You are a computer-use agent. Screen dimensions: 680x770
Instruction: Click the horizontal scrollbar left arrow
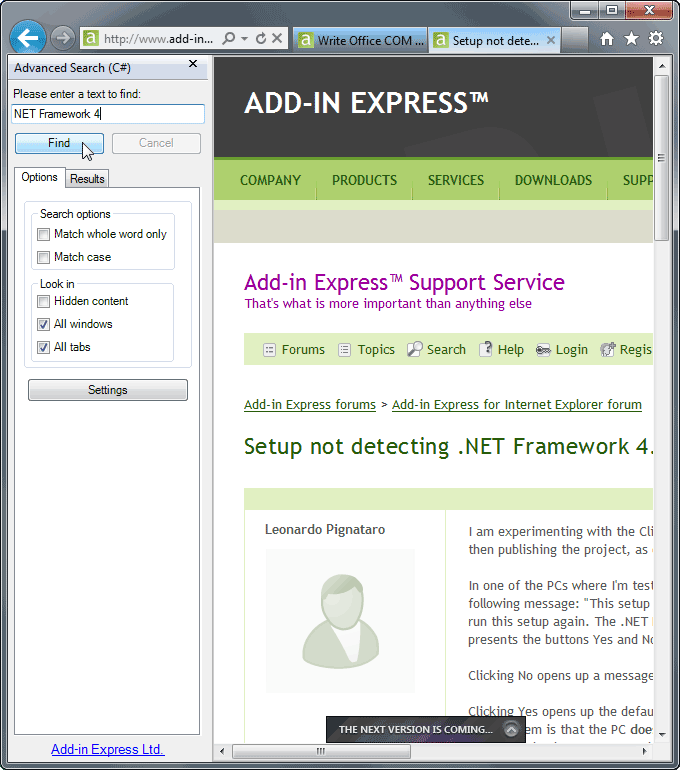222,751
